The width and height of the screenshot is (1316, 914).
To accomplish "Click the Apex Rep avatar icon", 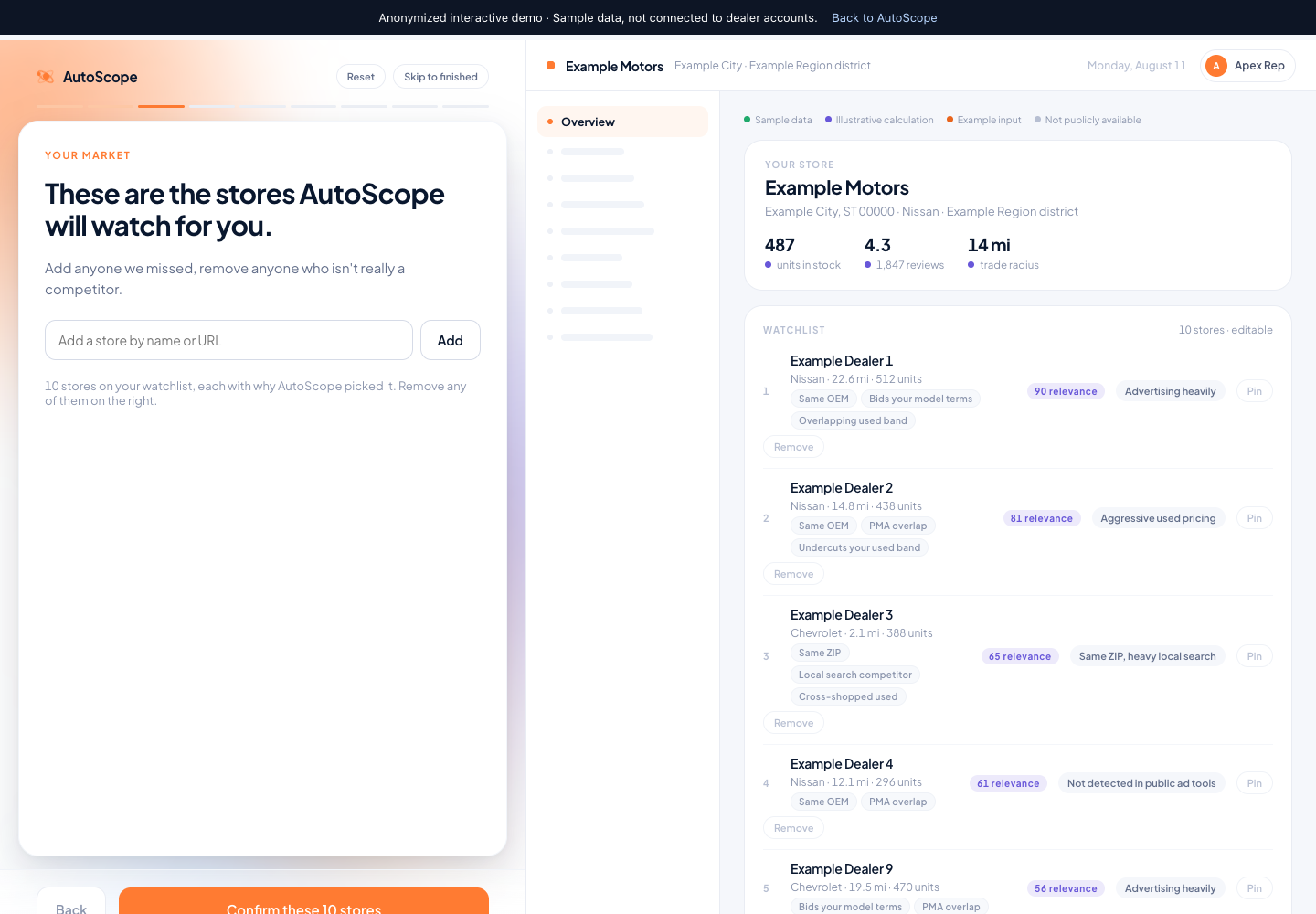I will [1216, 66].
